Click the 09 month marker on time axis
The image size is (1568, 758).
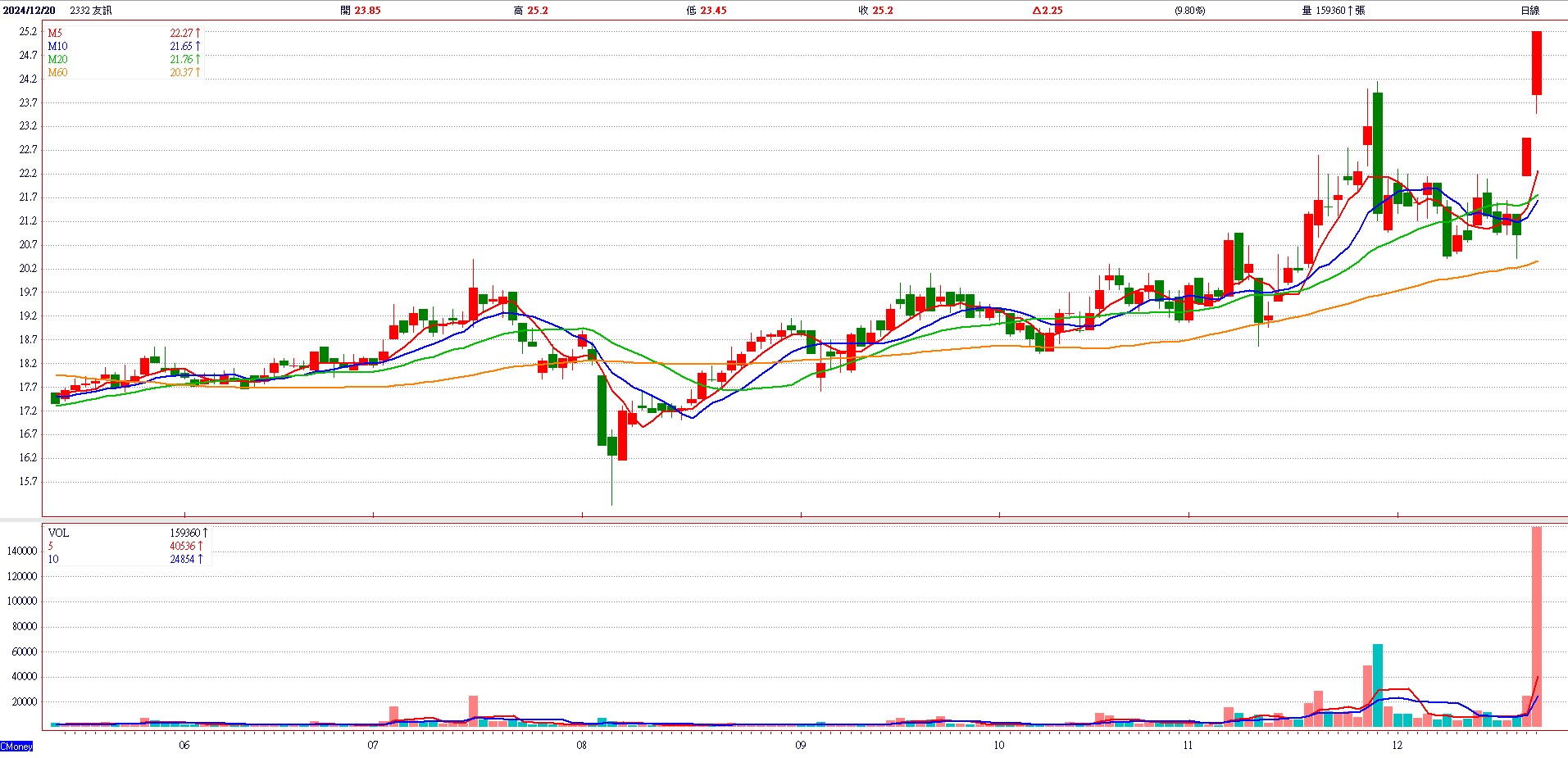click(800, 746)
